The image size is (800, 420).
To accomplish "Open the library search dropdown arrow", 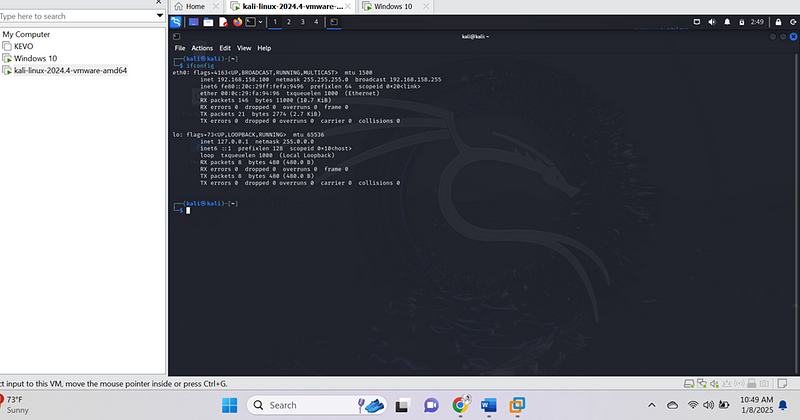I will (160, 16).
